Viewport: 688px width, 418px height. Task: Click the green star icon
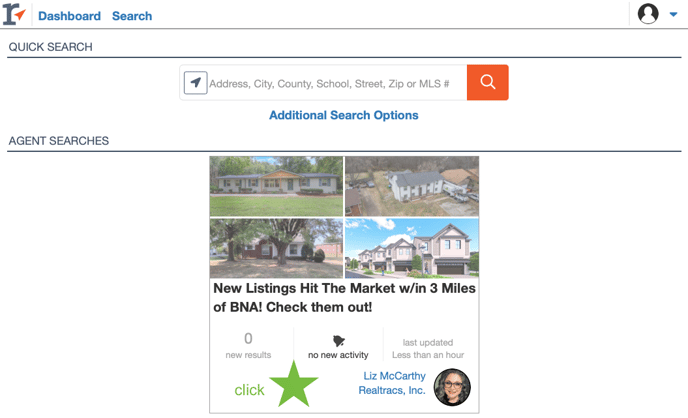point(294,384)
